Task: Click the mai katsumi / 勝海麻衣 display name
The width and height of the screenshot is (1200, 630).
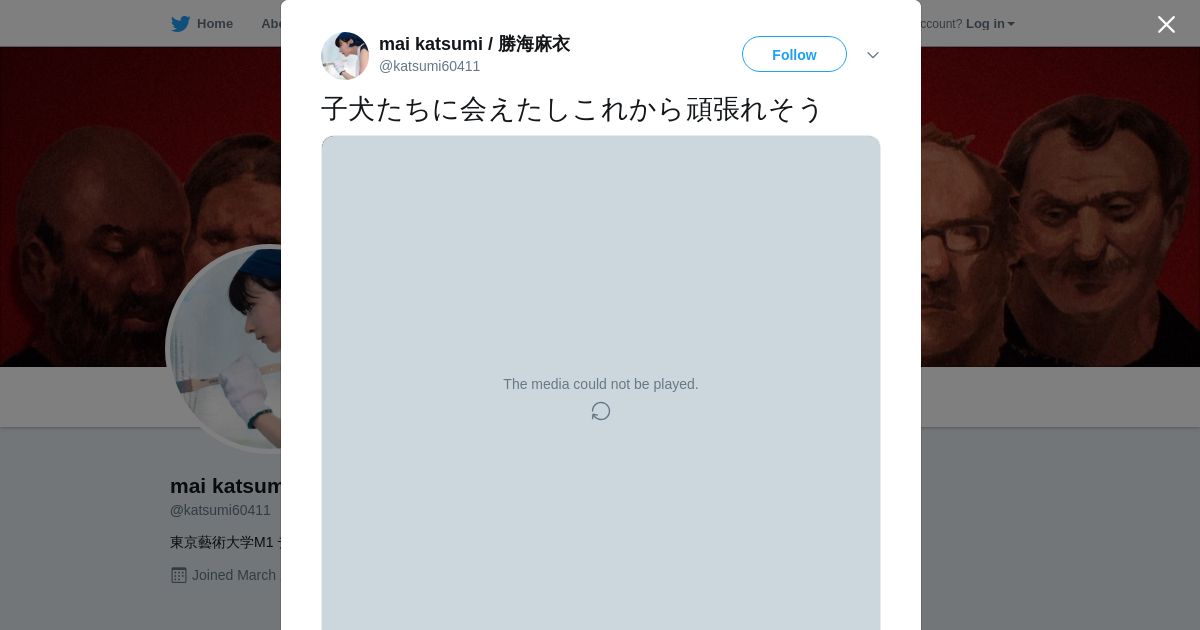Action: pyautogui.click(x=474, y=44)
